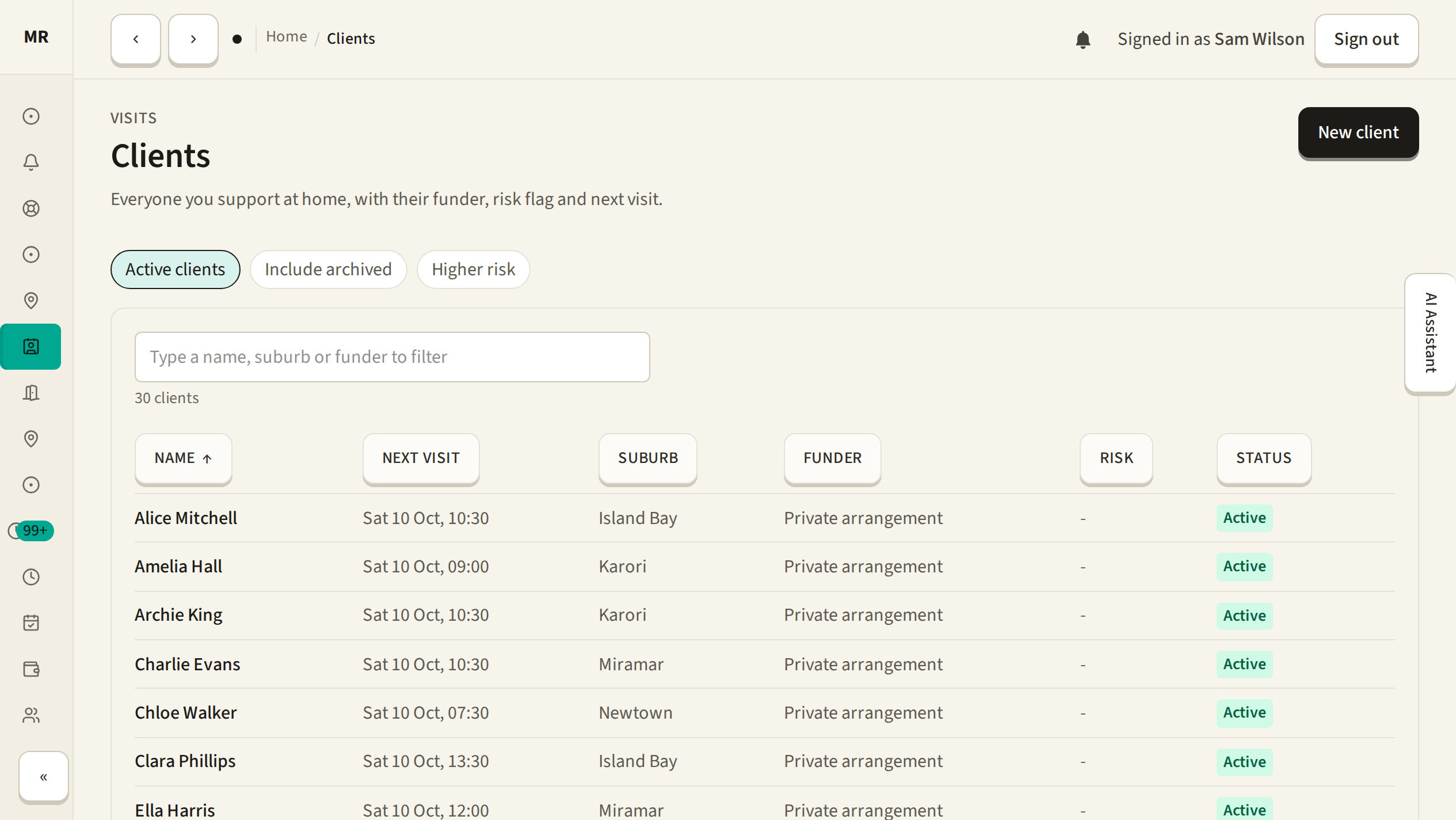The image size is (1456, 820).
Task: Sort by the NEXT VISIT column header
Action: click(421, 458)
